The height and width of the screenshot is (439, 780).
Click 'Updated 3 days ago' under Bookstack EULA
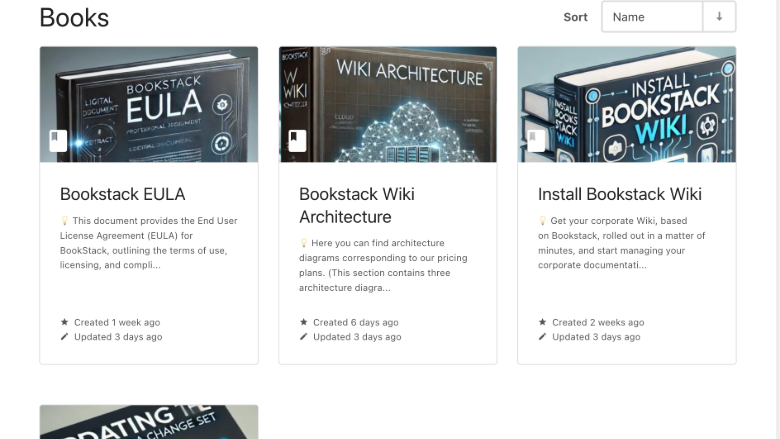point(118,337)
